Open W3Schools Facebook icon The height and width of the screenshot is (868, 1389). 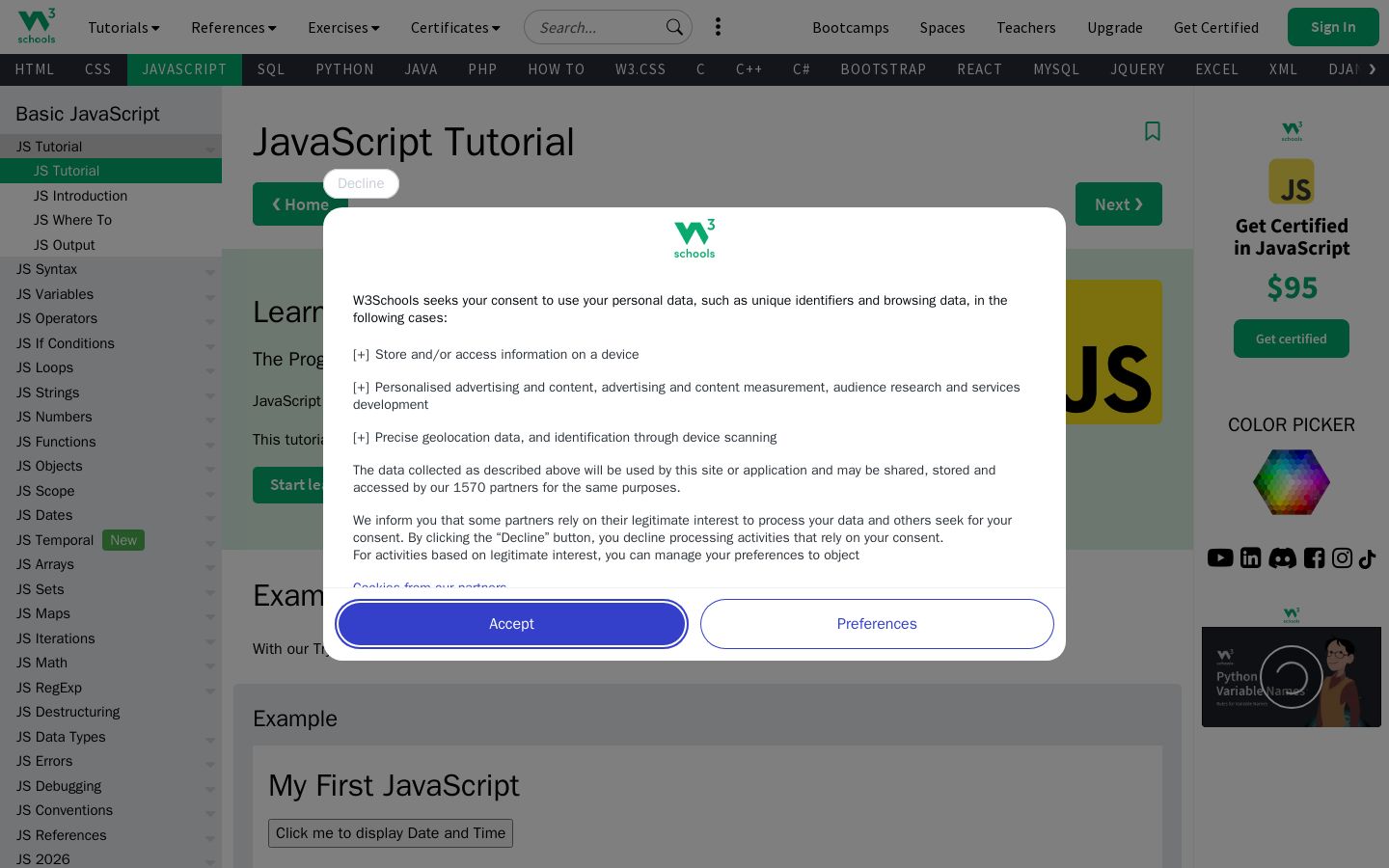click(x=1314, y=557)
